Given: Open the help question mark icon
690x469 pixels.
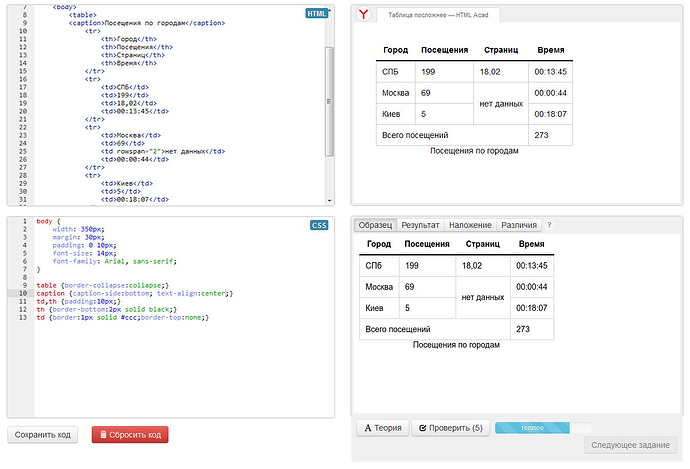Looking at the screenshot, I should [x=549, y=225].
